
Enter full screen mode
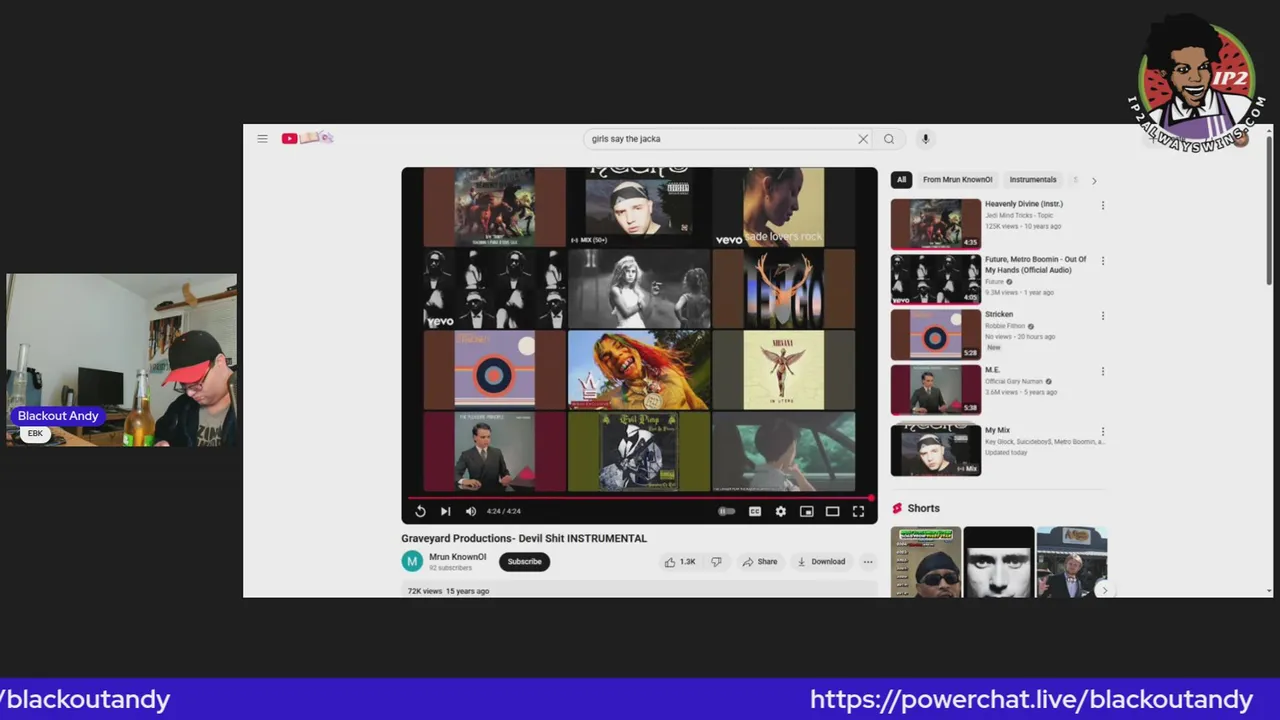[858, 511]
